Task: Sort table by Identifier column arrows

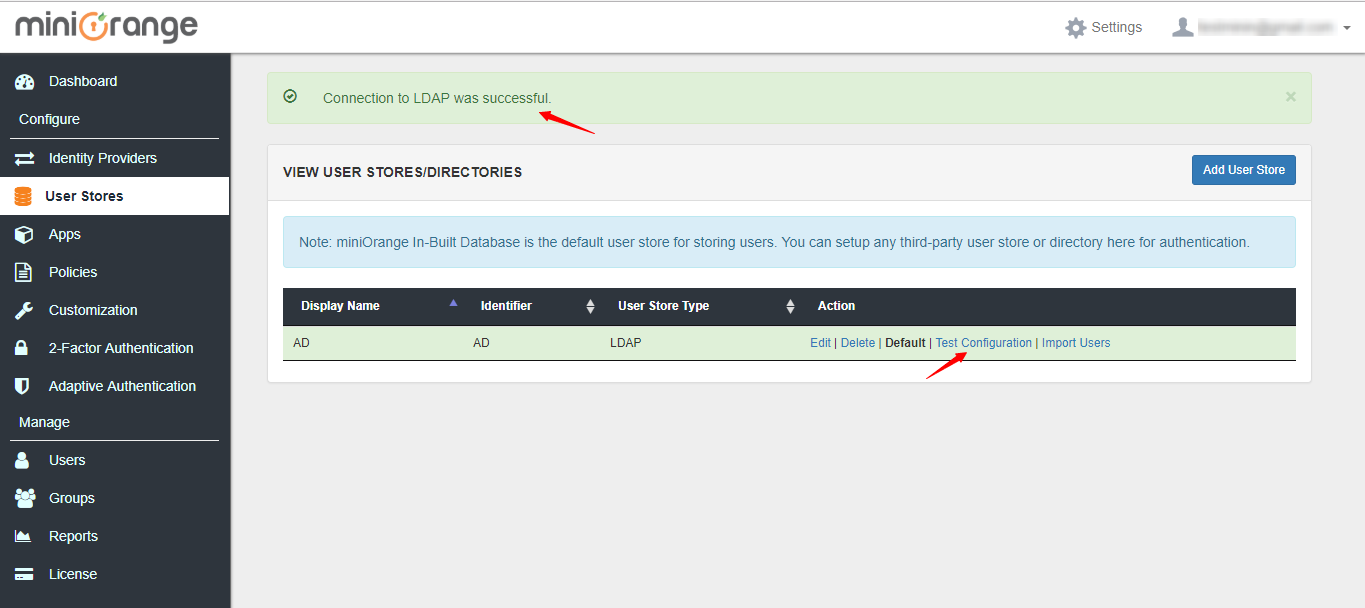Action: pos(590,306)
